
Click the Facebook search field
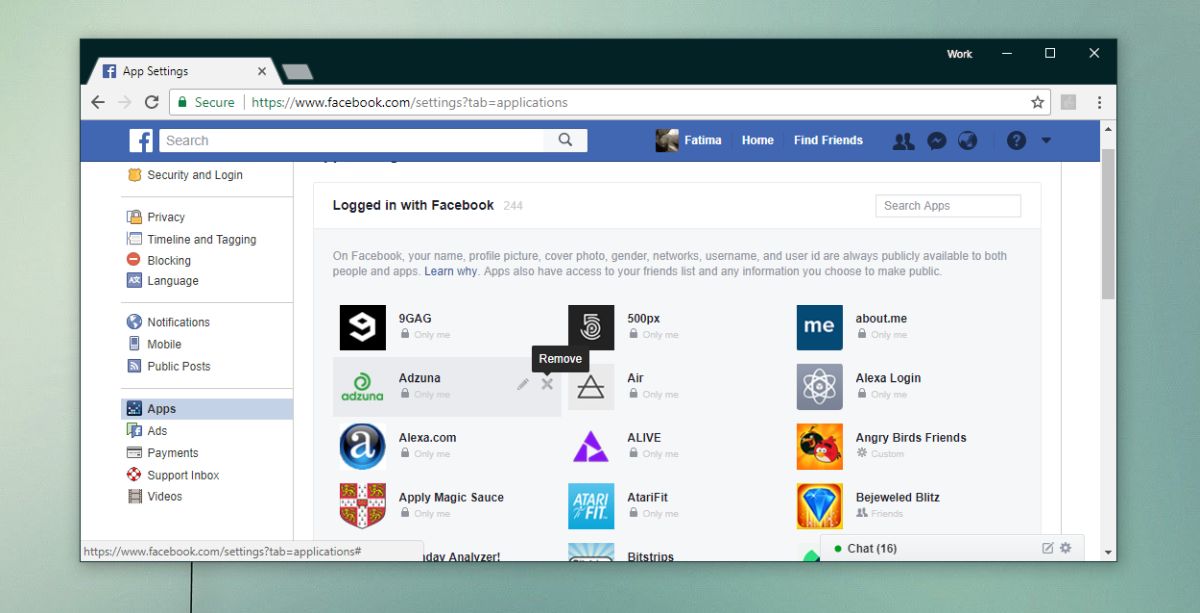pos(351,140)
